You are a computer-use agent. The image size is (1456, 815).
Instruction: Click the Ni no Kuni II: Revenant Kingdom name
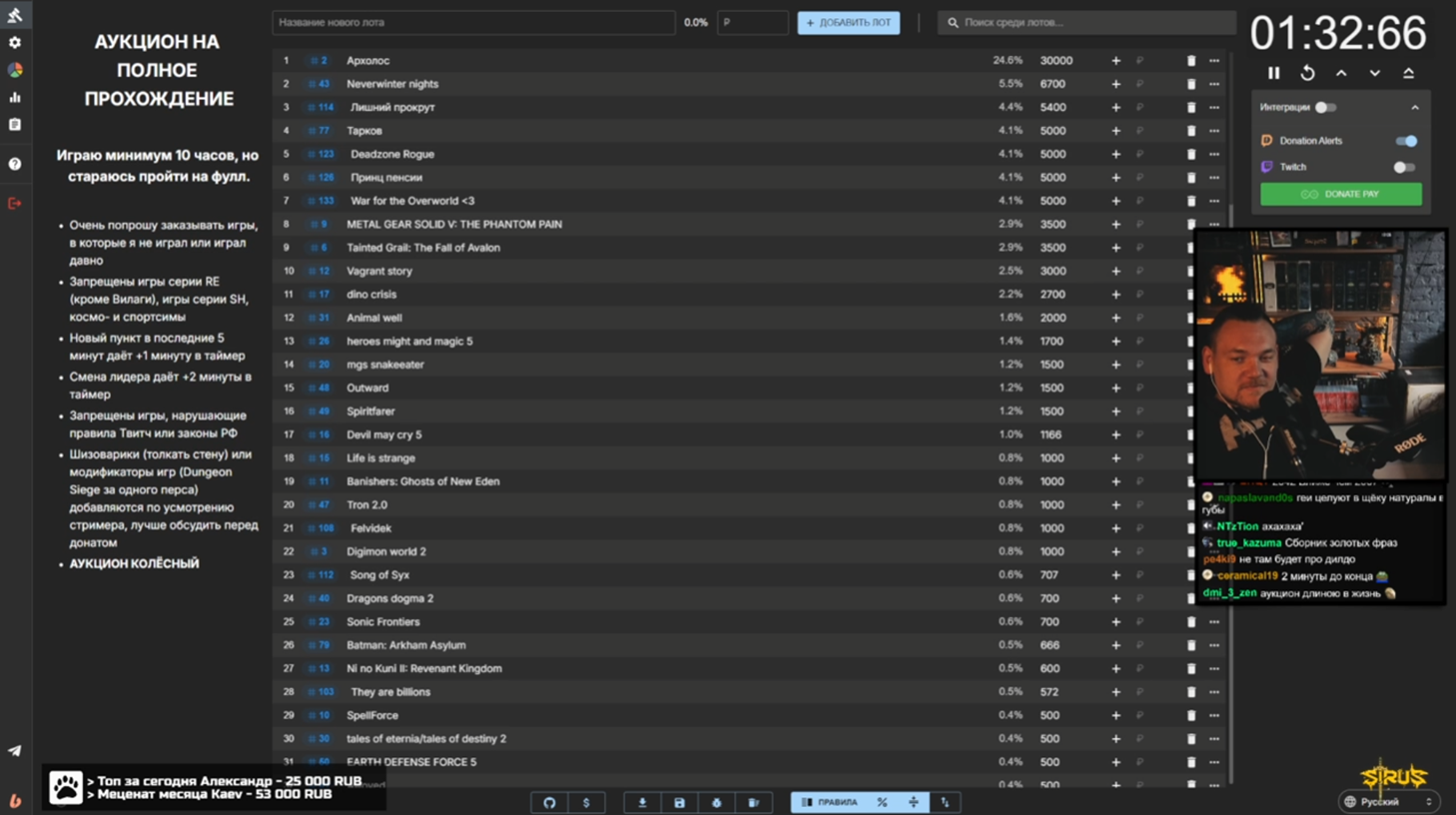424,668
